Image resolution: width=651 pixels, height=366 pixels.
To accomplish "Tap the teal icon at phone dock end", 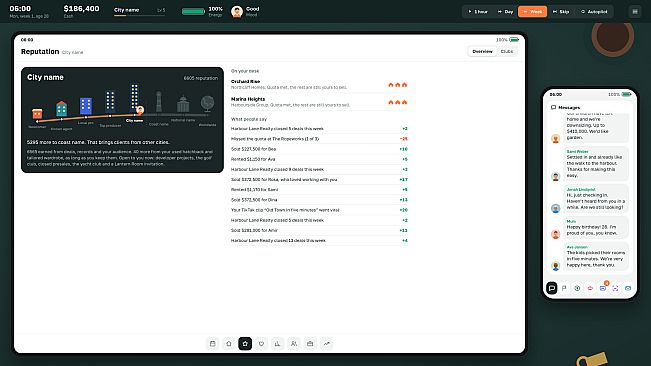I will [628, 288].
